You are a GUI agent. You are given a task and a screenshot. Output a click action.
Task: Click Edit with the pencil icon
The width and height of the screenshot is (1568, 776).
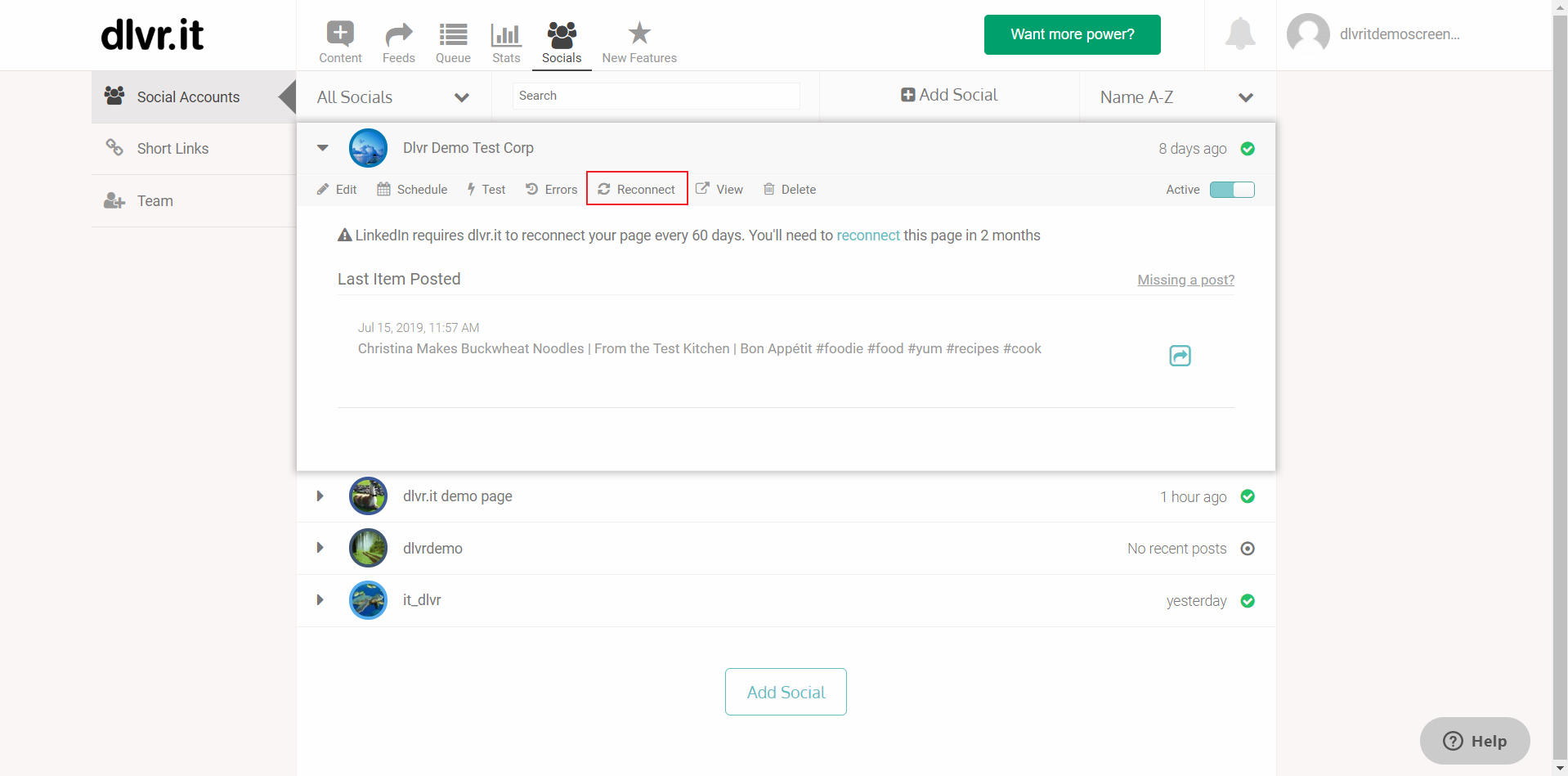(x=337, y=190)
